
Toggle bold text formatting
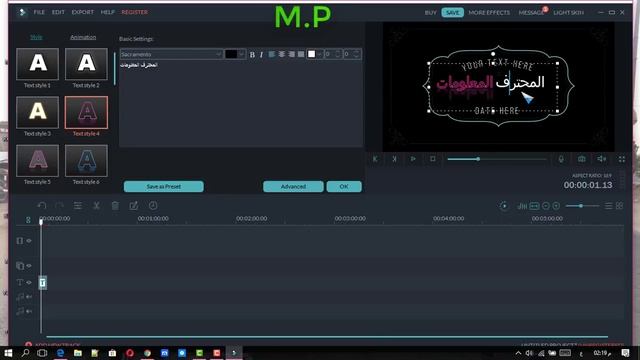coord(252,54)
